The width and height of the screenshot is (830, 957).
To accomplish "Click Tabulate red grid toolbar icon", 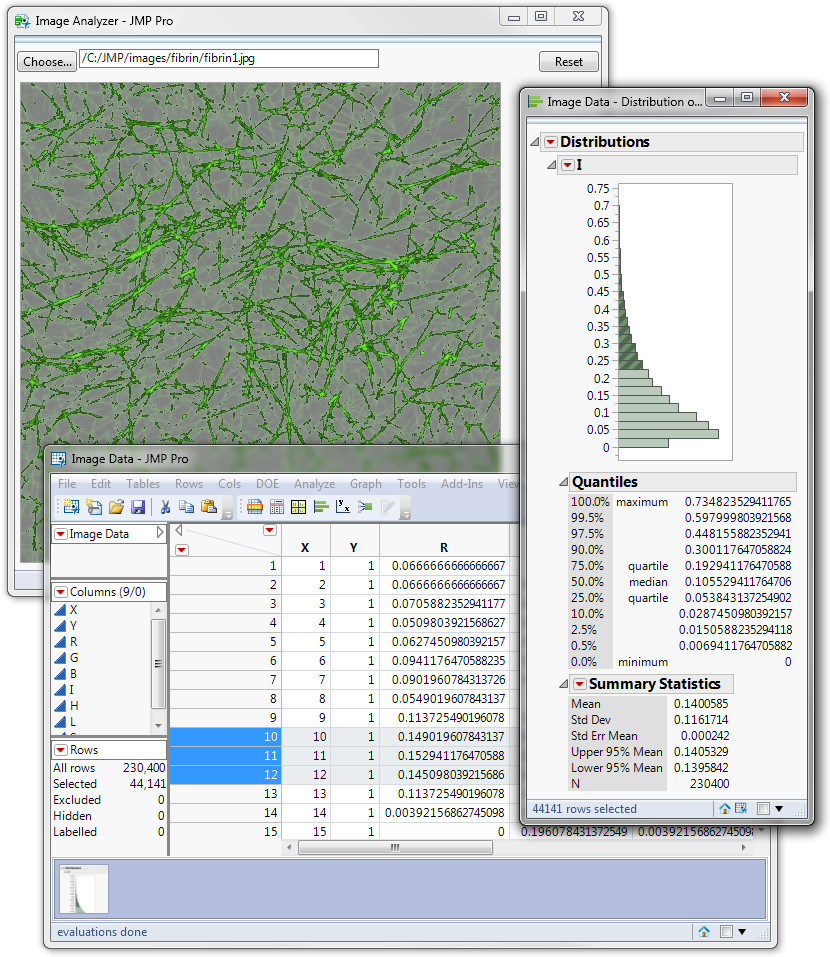I will pos(254,507).
